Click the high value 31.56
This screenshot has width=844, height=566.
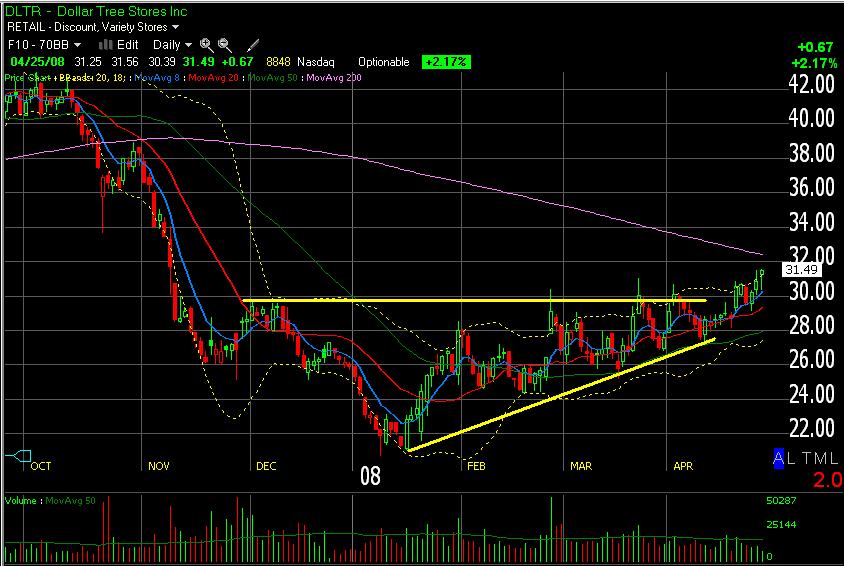click(x=125, y=62)
